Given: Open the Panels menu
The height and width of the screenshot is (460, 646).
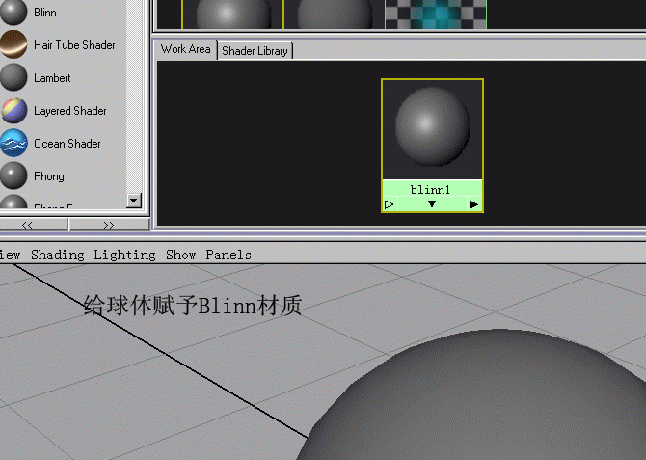Looking at the screenshot, I should tap(229, 255).
